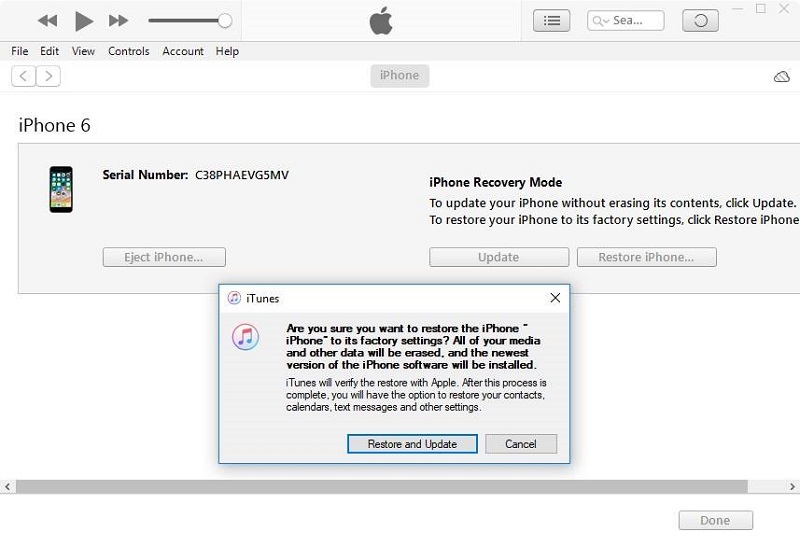Screen dimensions: 800x546
Task: Open the Help menu
Action: (x=227, y=51)
